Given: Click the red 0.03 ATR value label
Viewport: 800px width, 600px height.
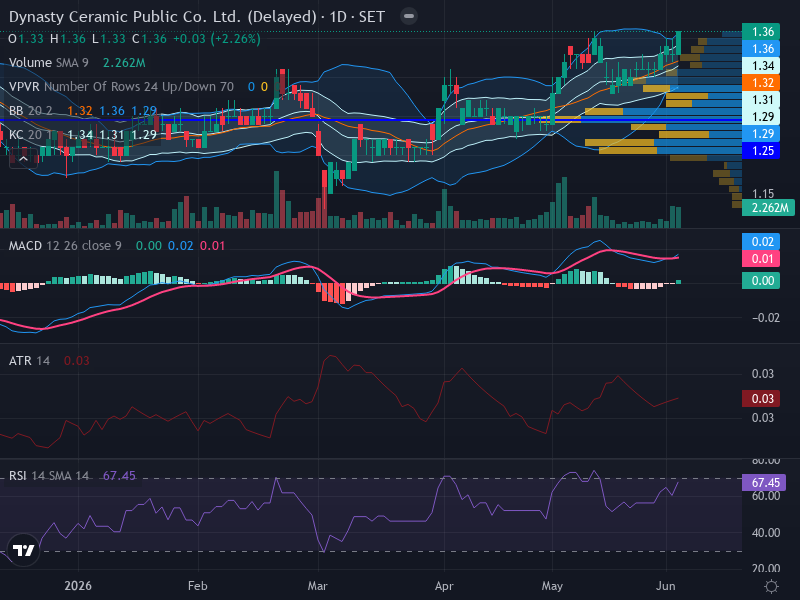Looking at the screenshot, I should (761, 398).
